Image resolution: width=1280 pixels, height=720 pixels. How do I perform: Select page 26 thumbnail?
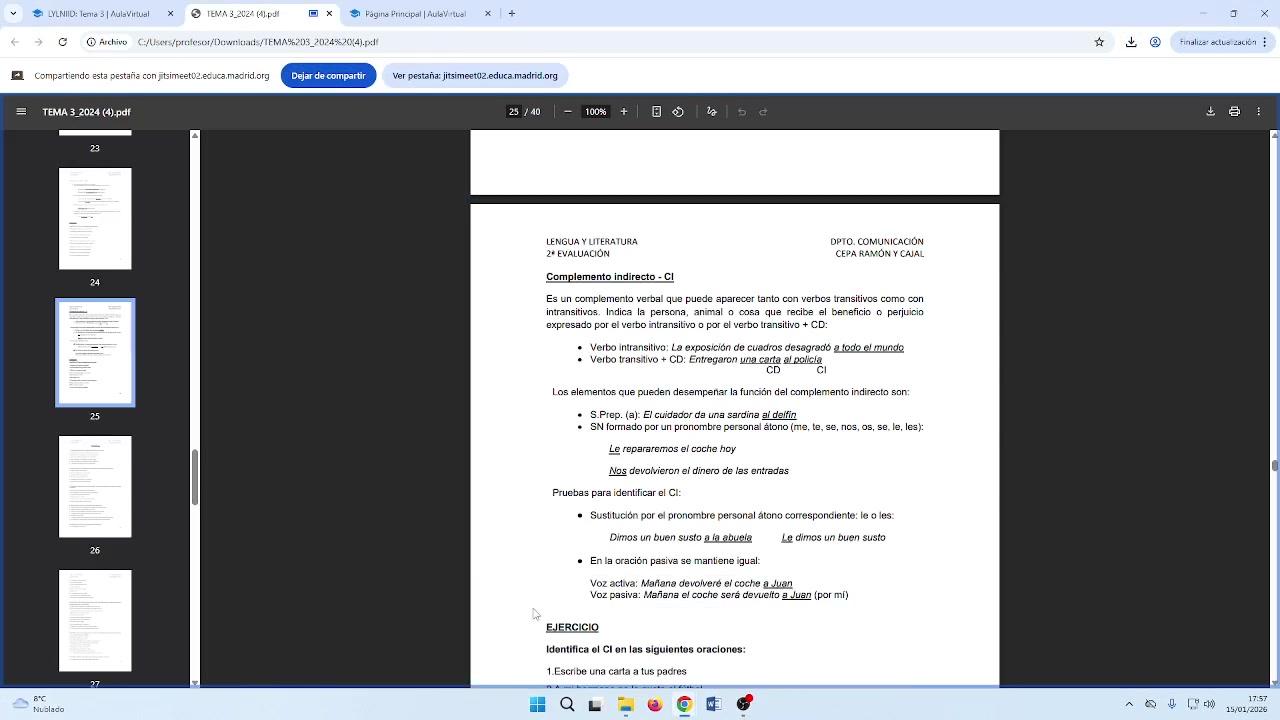(95, 487)
